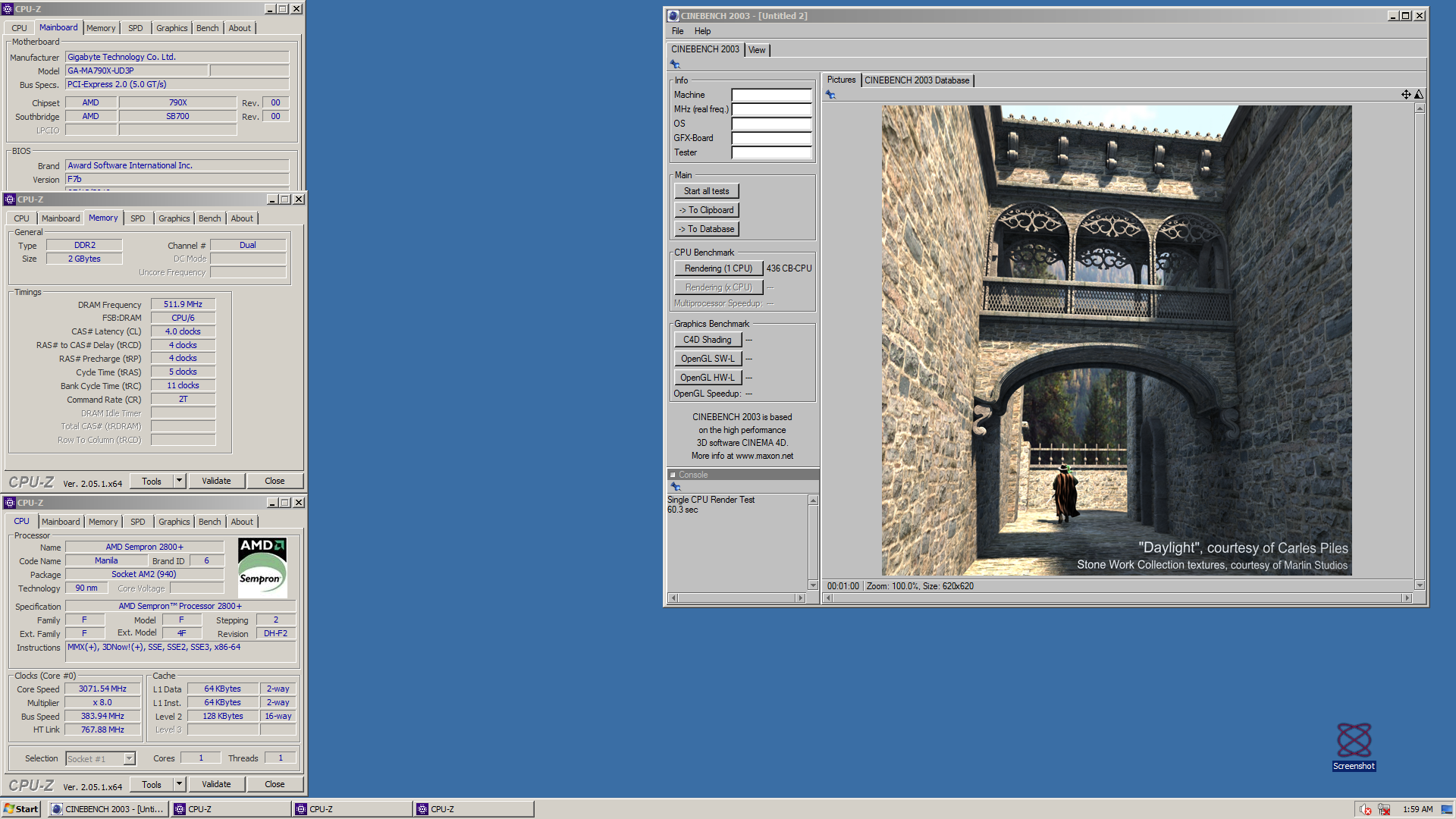1456x819 pixels.
Task: Click the CINEBENCH title bar sphere icon
Action: coord(673,16)
